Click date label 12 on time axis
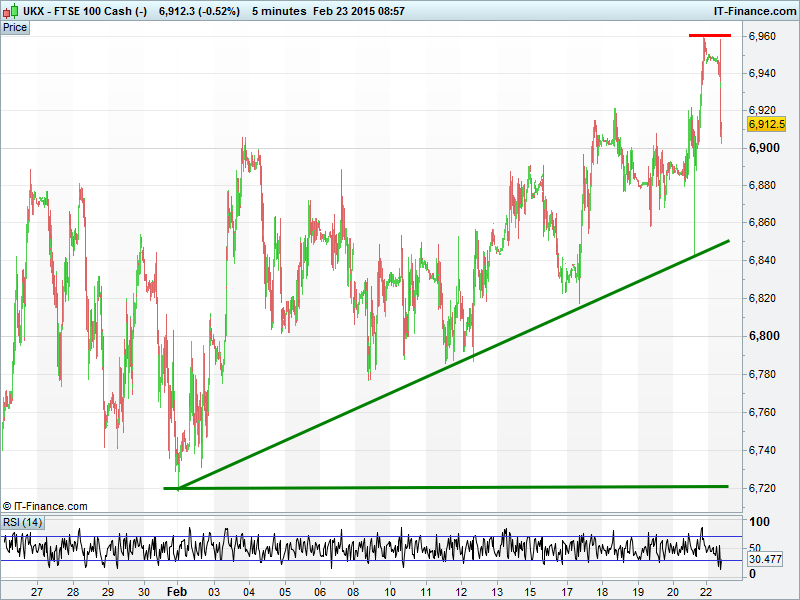 [461, 592]
